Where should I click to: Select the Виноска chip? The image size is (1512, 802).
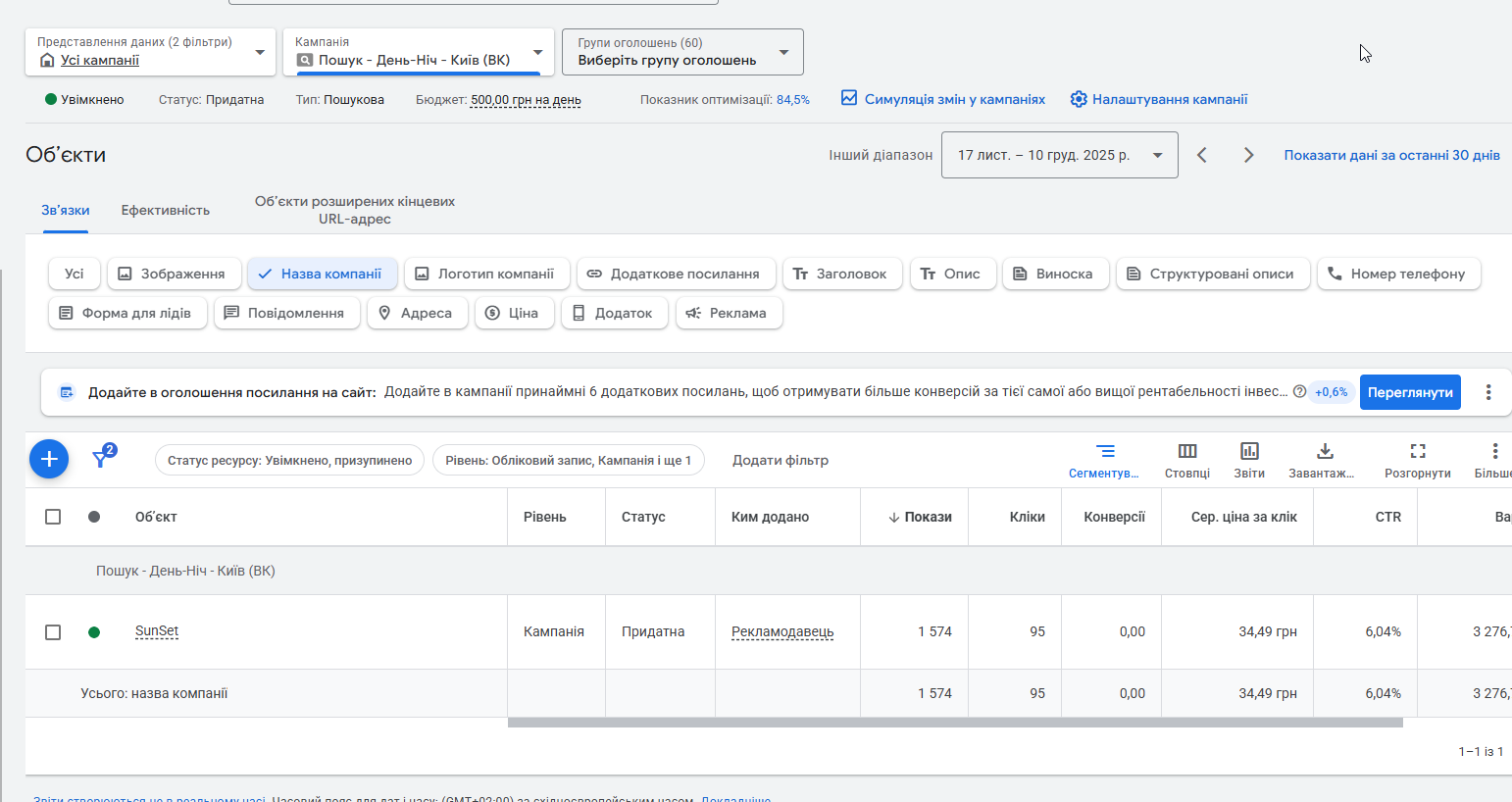point(1056,274)
